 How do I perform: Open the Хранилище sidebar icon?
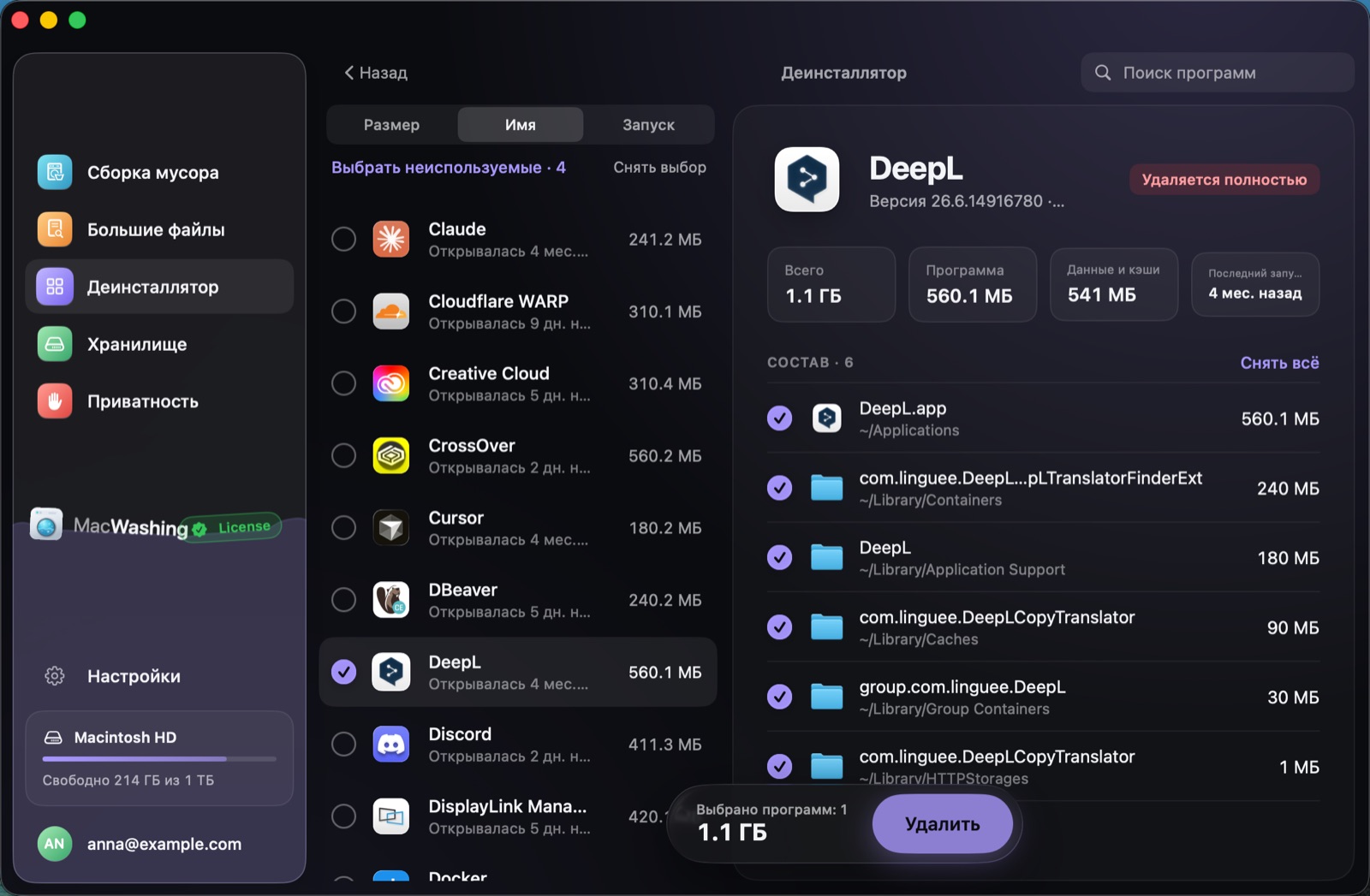point(55,344)
